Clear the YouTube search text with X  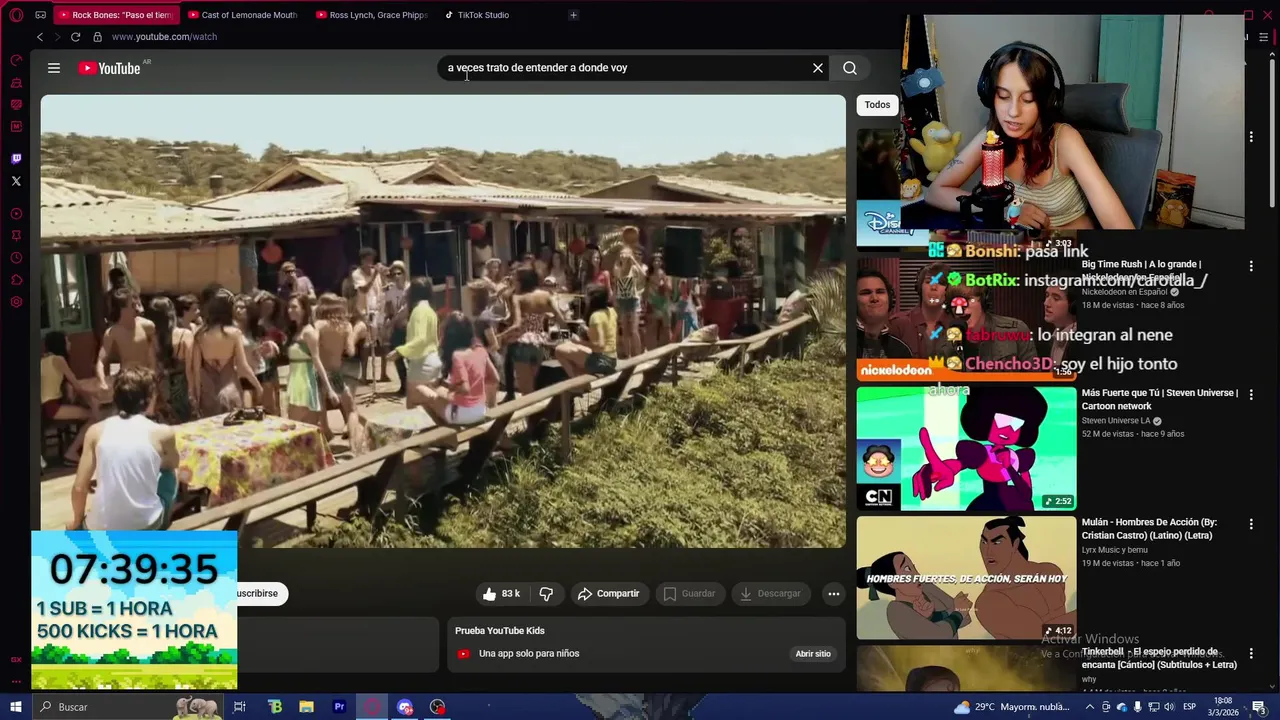pos(818,68)
